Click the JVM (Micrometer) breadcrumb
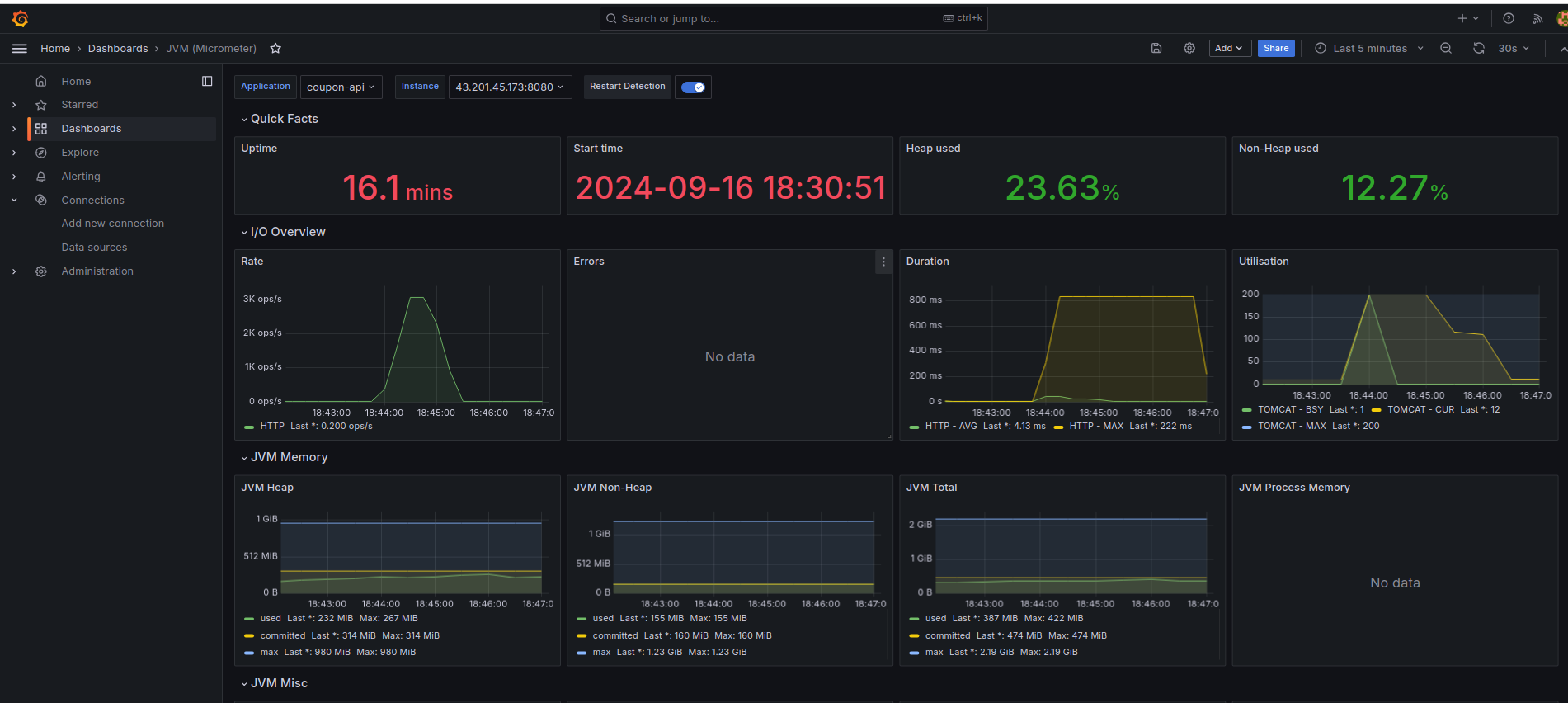Screen dimensions: 1568x703 [211, 49]
